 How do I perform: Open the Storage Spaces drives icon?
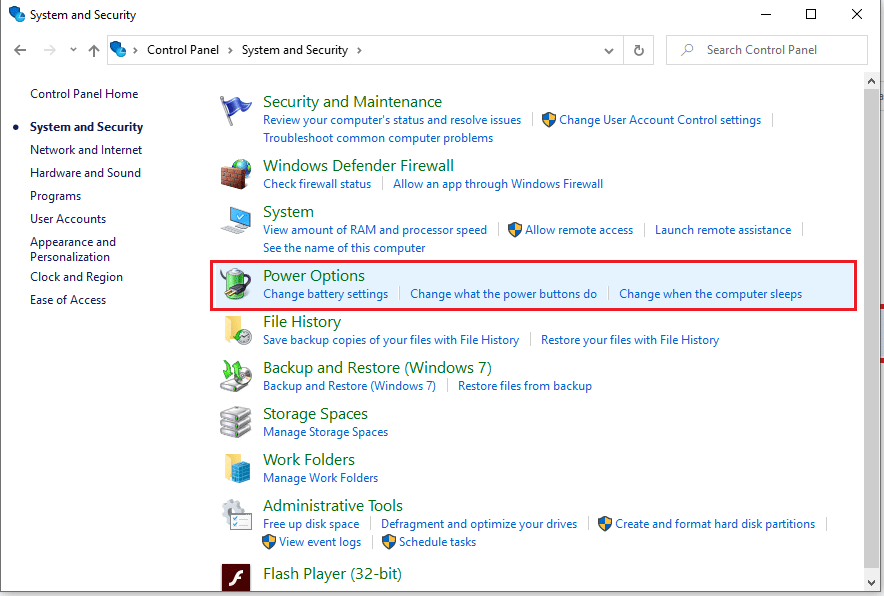[x=236, y=423]
